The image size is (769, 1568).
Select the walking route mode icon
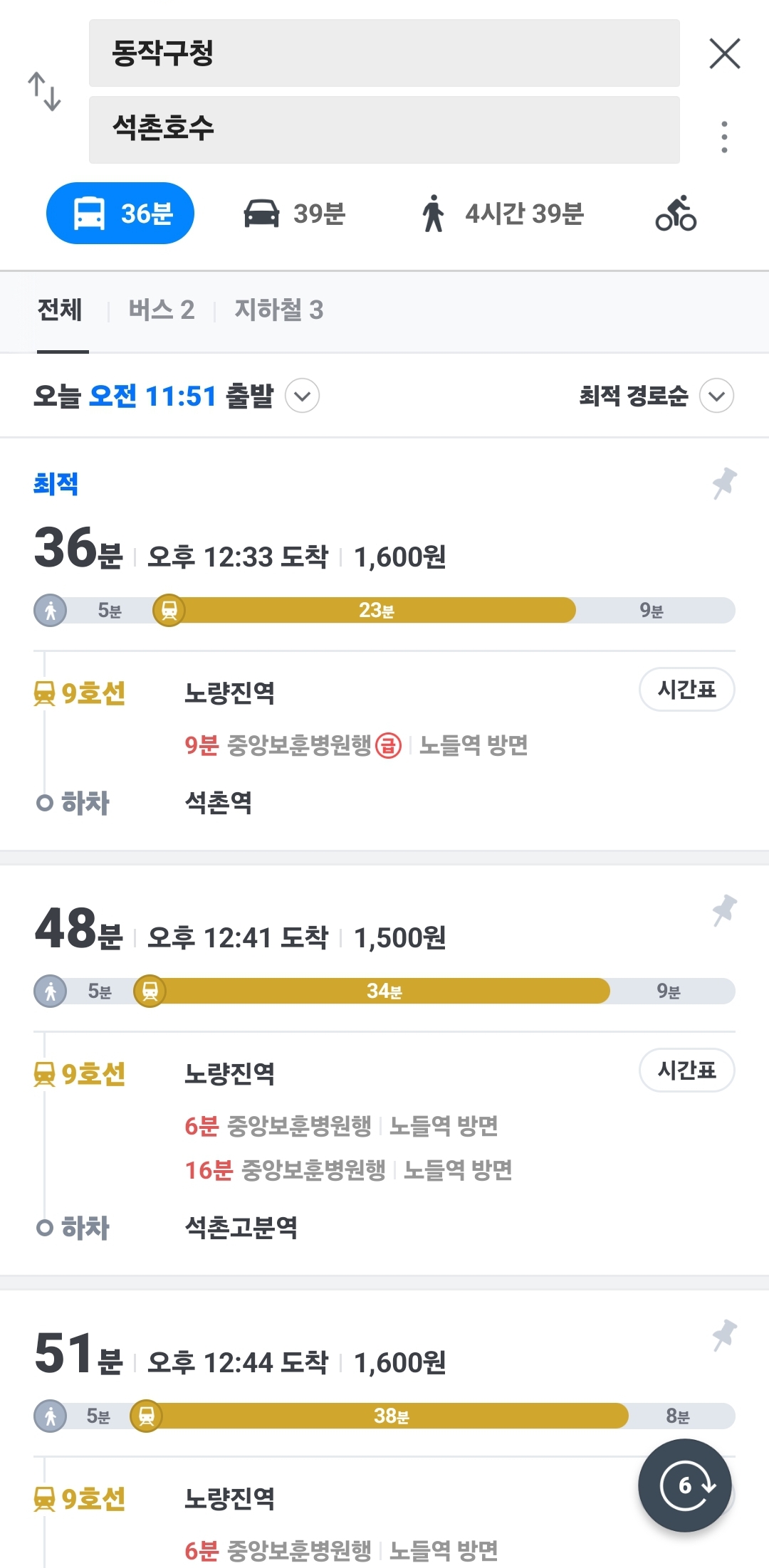pos(433,214)
